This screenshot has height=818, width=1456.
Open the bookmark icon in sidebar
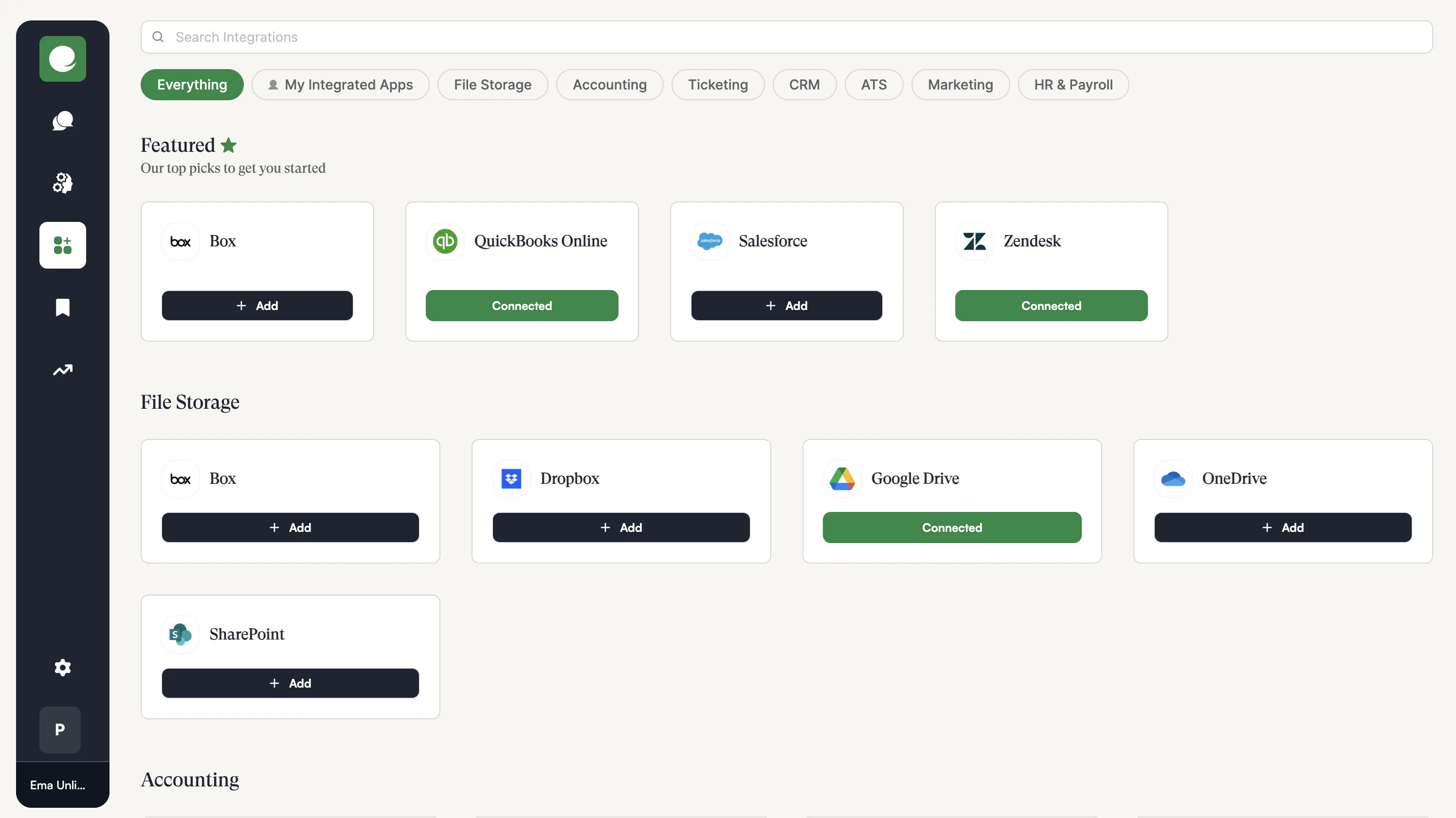point(63,308)
